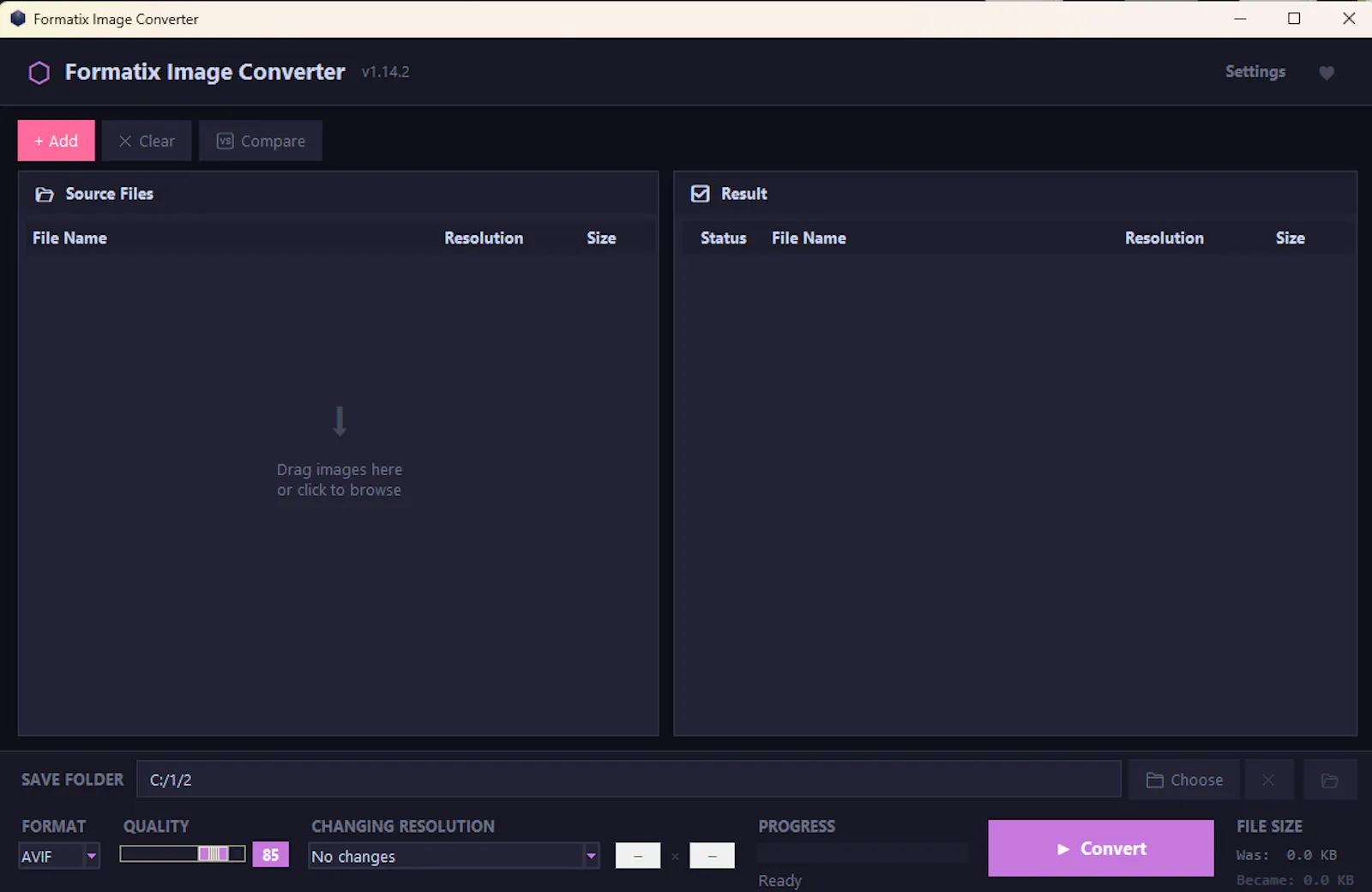1372x892 pixels.
Task: Open the AVIF format dropdown
Action: (59, 856)
